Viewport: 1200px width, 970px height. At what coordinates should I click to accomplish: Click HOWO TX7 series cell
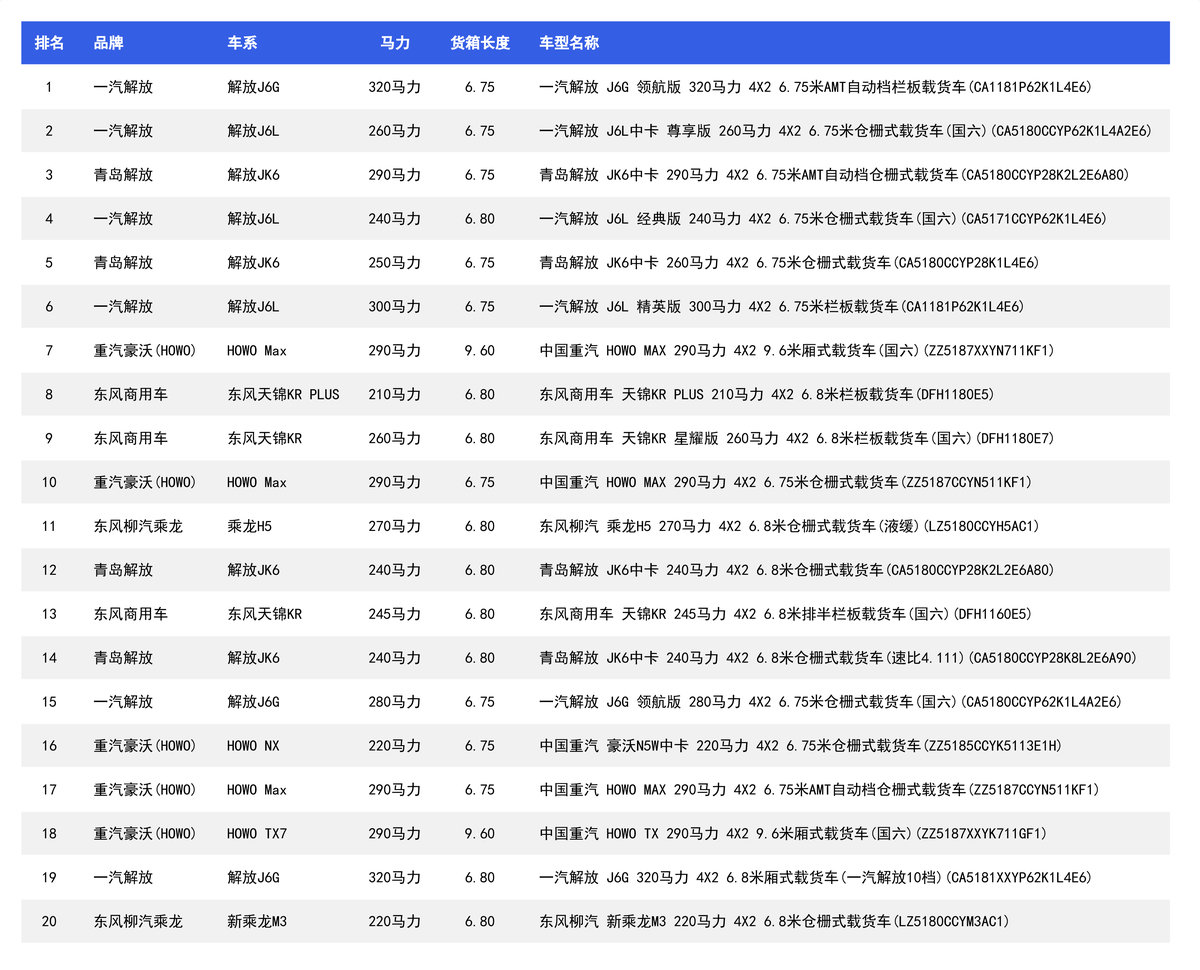[x=257, y=835]
